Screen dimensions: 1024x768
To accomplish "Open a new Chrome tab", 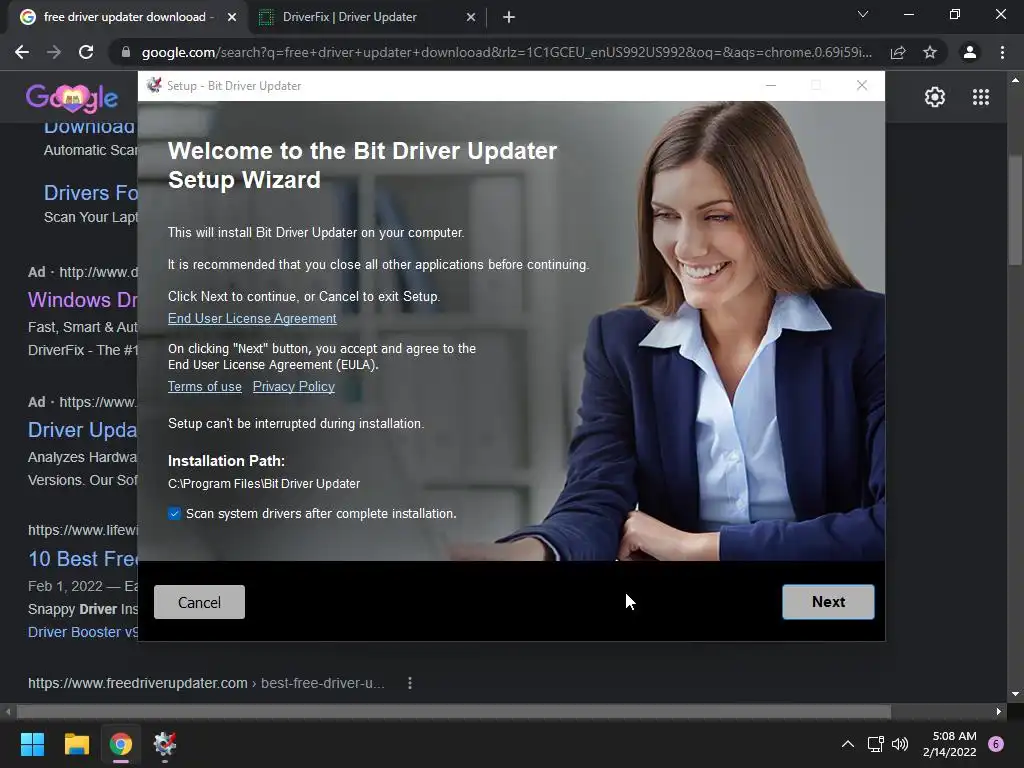I will click(509, 18).
